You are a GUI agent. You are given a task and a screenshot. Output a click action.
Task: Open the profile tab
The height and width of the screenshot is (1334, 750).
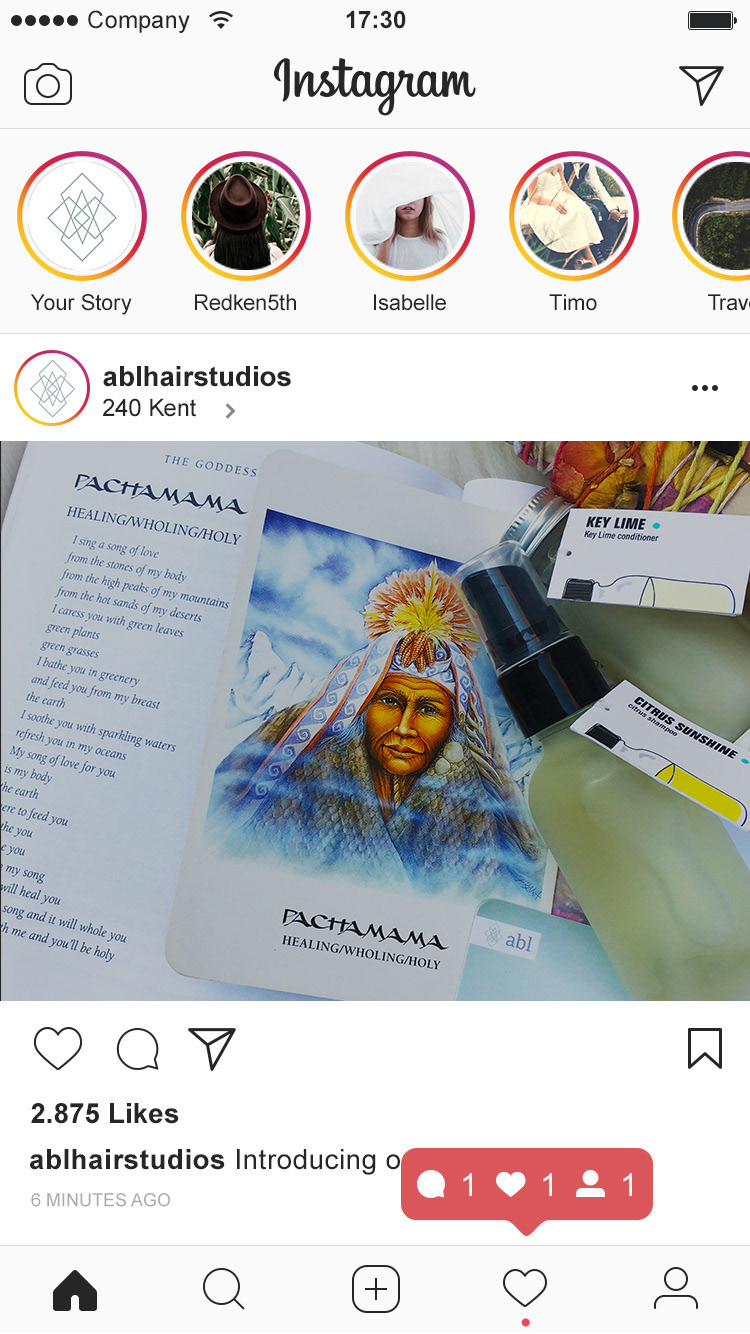[x=676, y=1288]
